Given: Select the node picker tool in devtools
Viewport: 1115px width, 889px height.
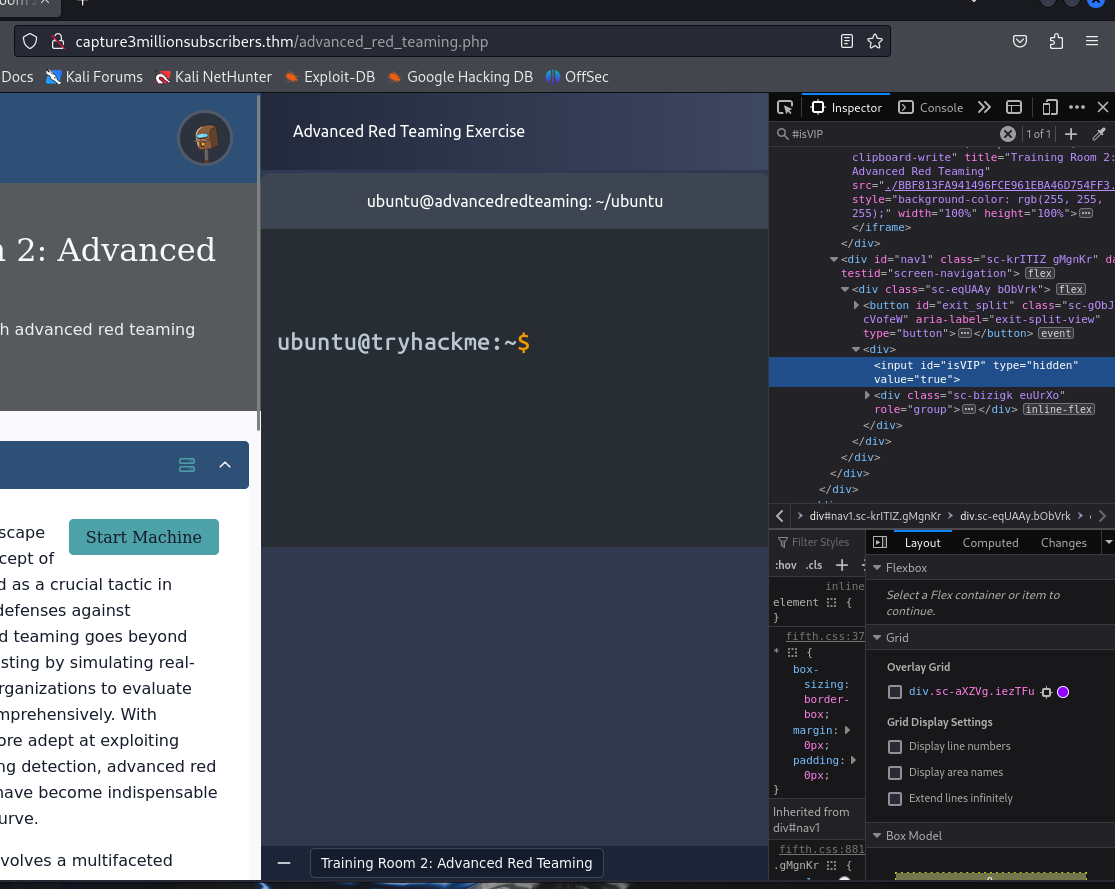Looking at the screenshot, I should (785, 107).
